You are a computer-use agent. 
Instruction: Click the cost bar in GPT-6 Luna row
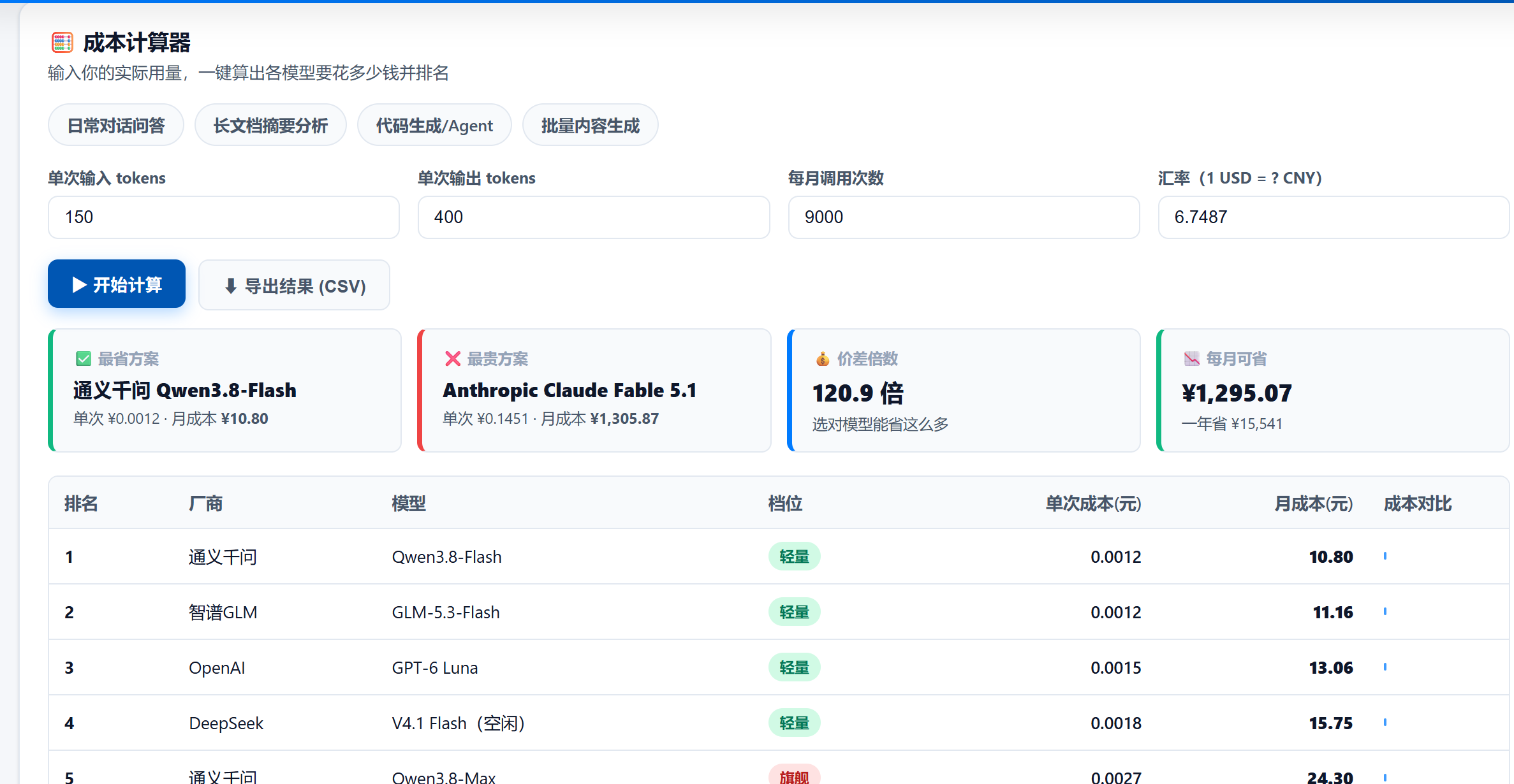[1385, 667]
